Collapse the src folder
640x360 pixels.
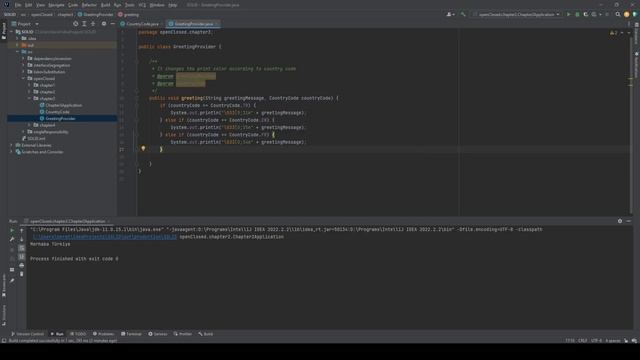[18, 52]
